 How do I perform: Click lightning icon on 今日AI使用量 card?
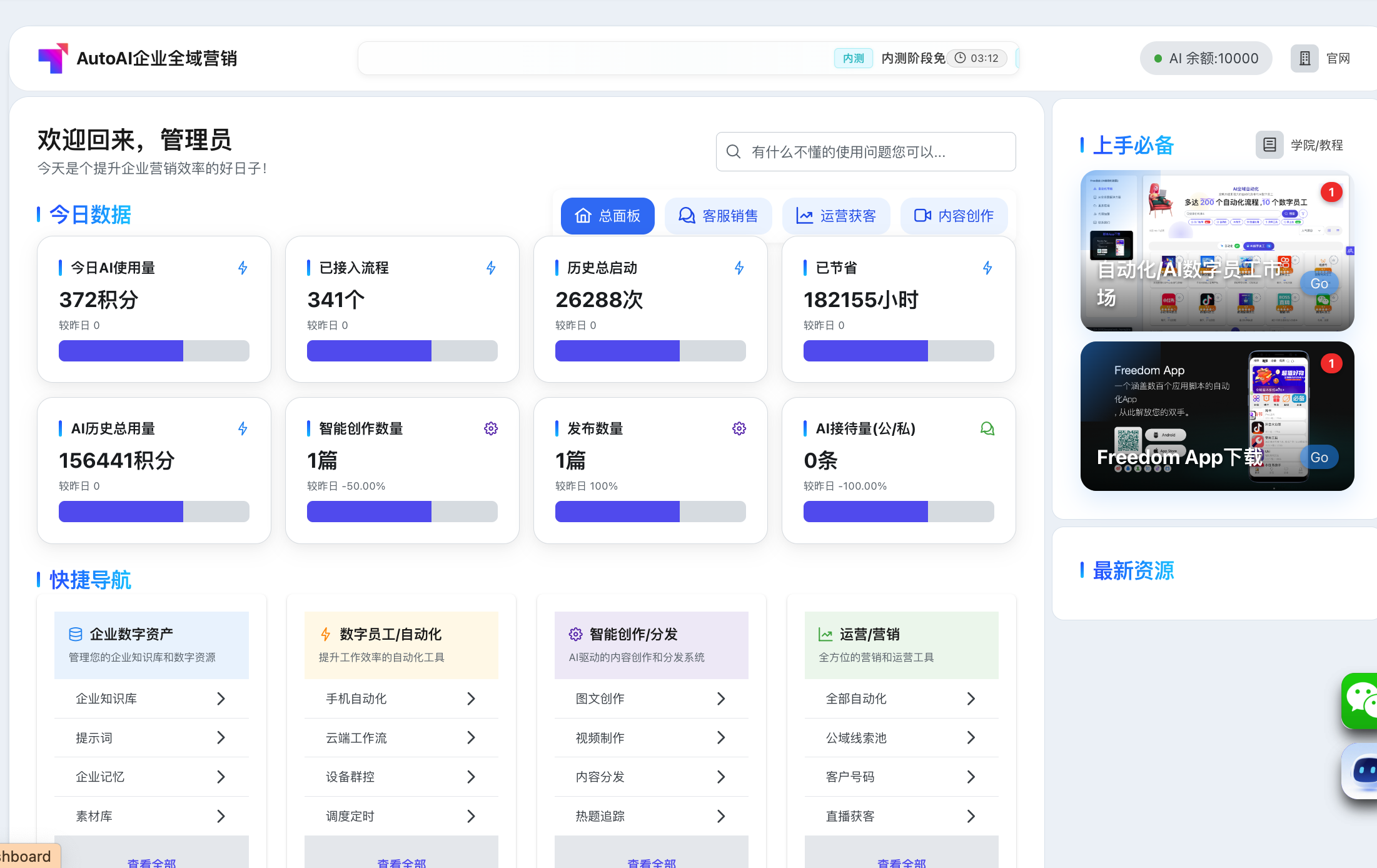point(243,268)
